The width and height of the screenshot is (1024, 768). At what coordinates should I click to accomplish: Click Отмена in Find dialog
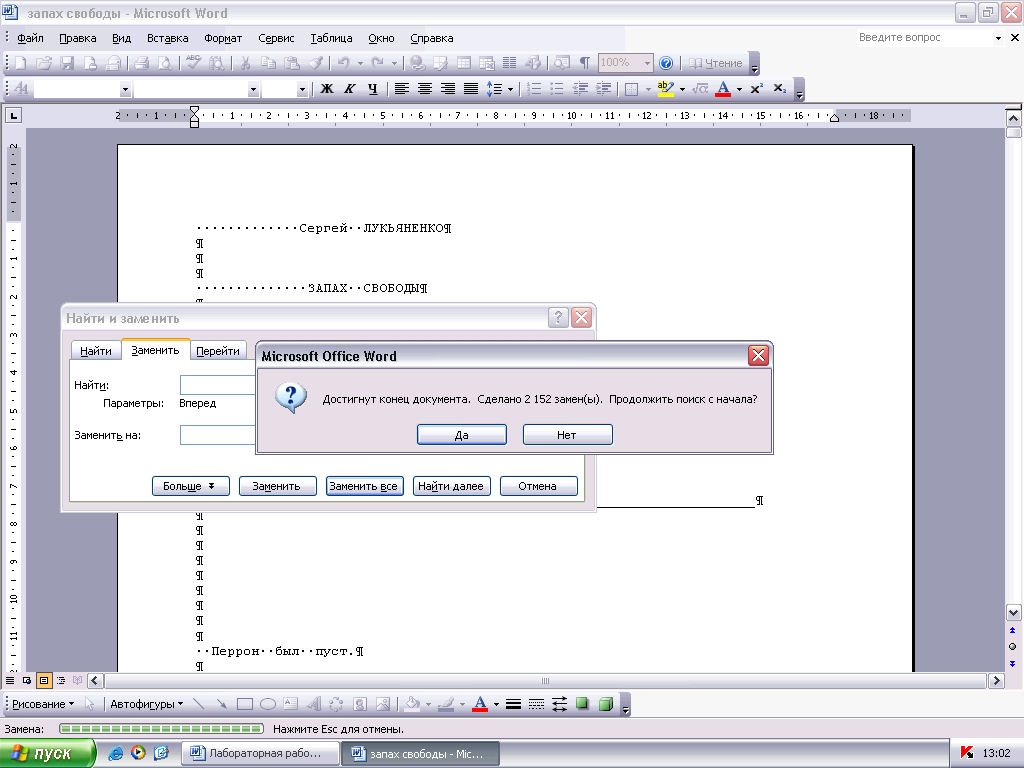click(x=538, y=486)
